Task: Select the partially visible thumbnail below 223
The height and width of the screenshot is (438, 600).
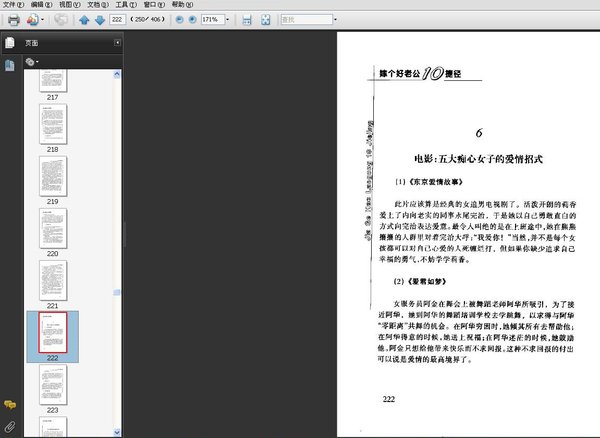Action: 53,427
